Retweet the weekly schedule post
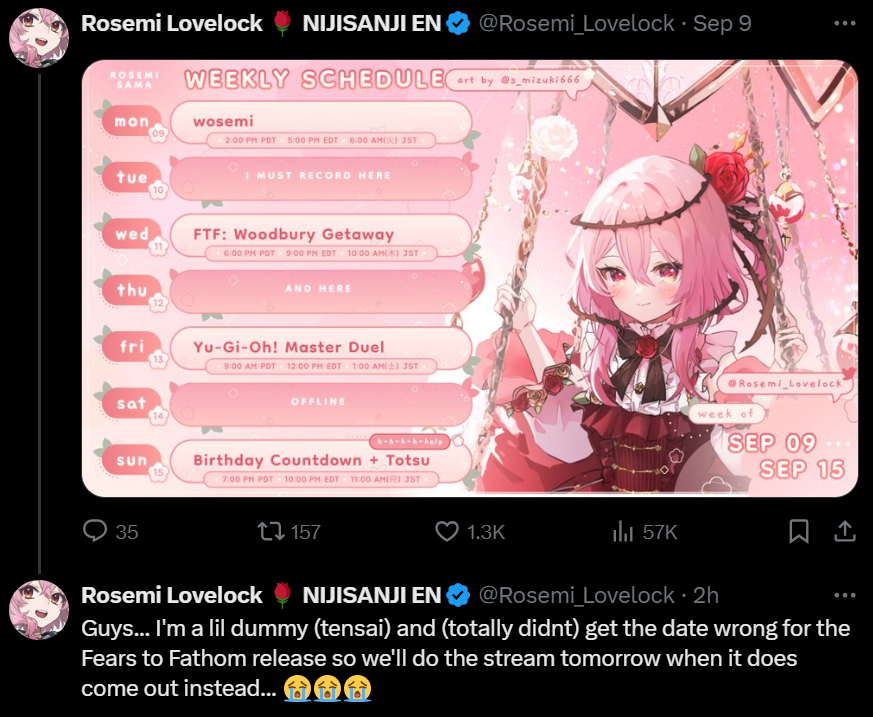Screen dimensions: 873x717 tap(288, 531)
